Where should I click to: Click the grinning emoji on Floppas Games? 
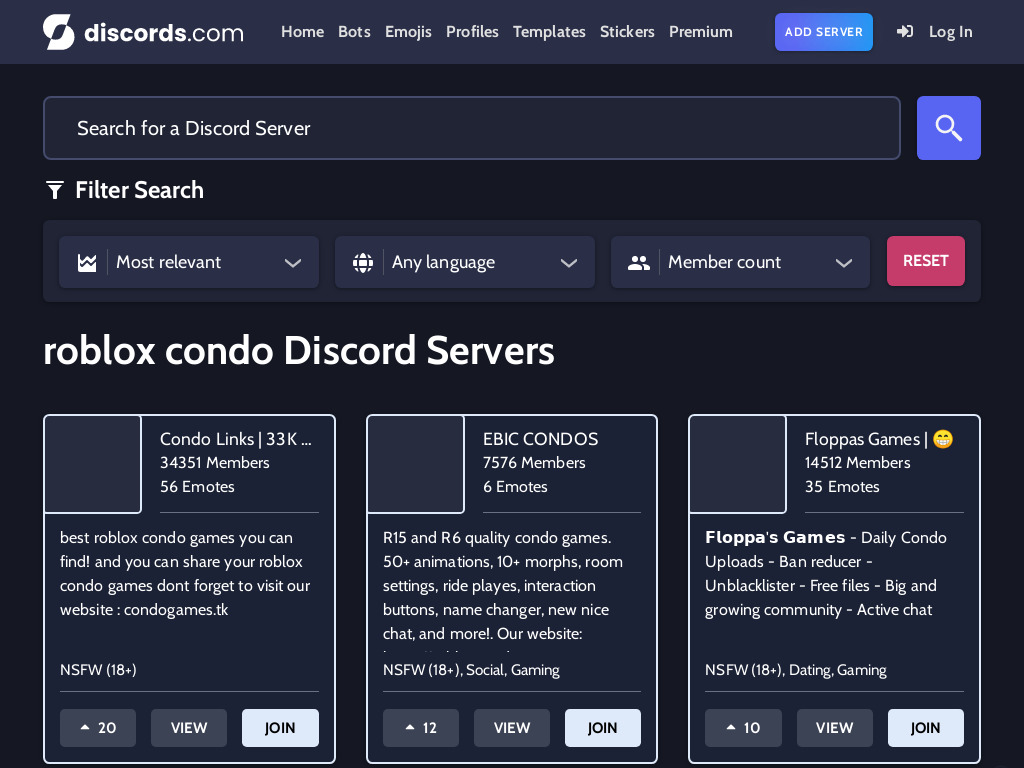tap(943, 439)
